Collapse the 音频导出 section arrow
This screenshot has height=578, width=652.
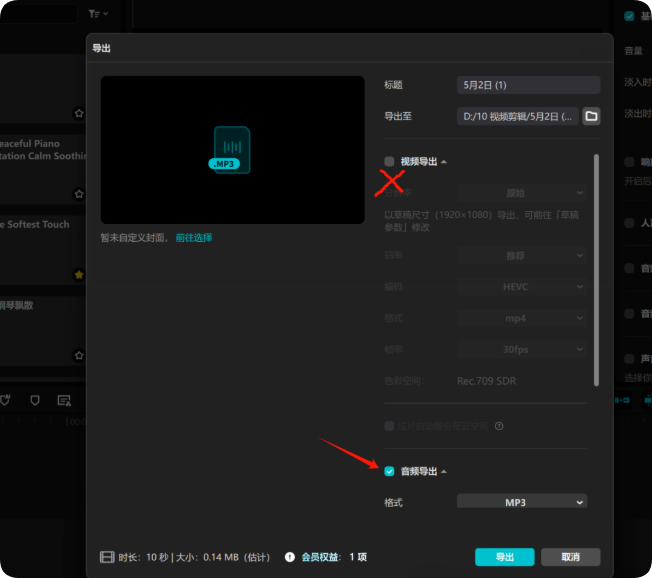click(444, 472)
